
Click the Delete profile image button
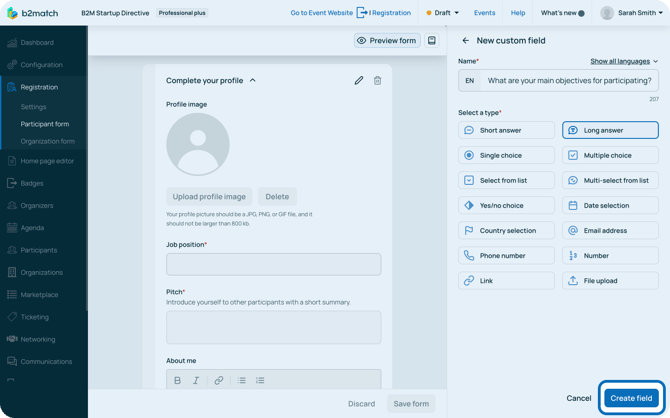(x=277, y=197)
